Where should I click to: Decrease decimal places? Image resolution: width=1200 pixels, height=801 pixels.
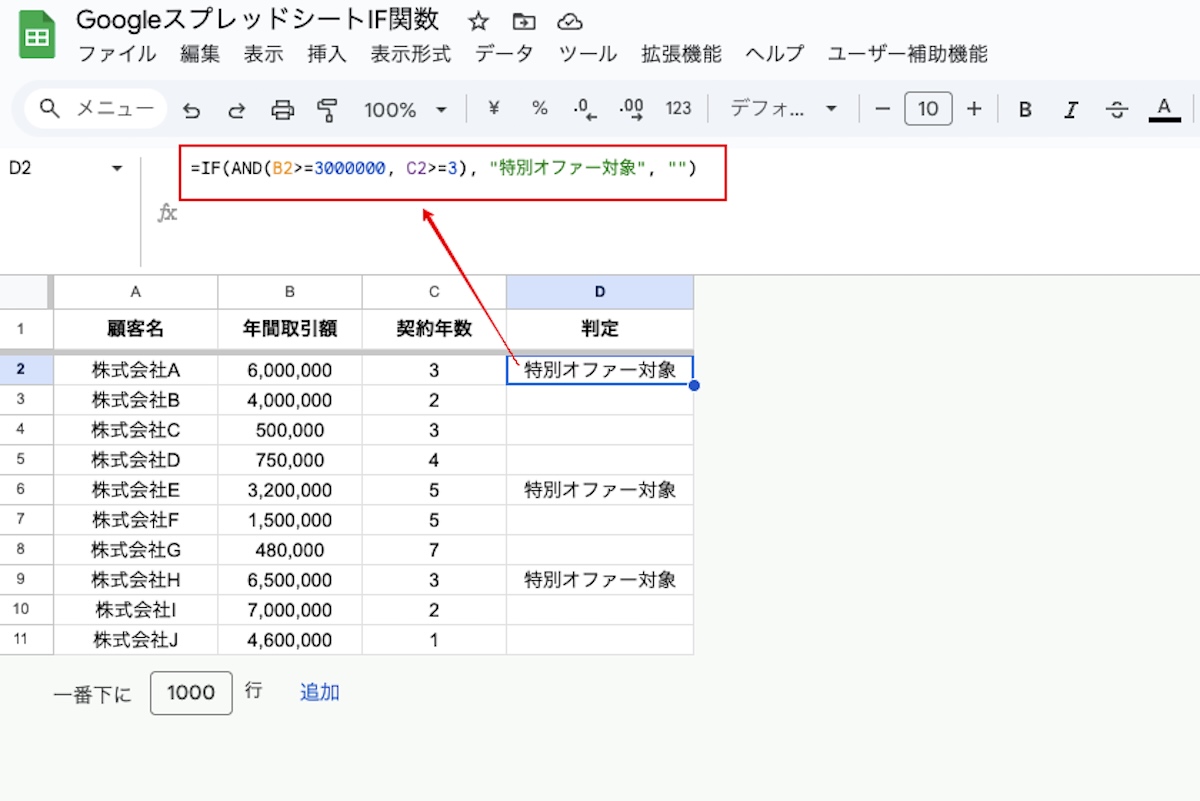coord(585,109)
